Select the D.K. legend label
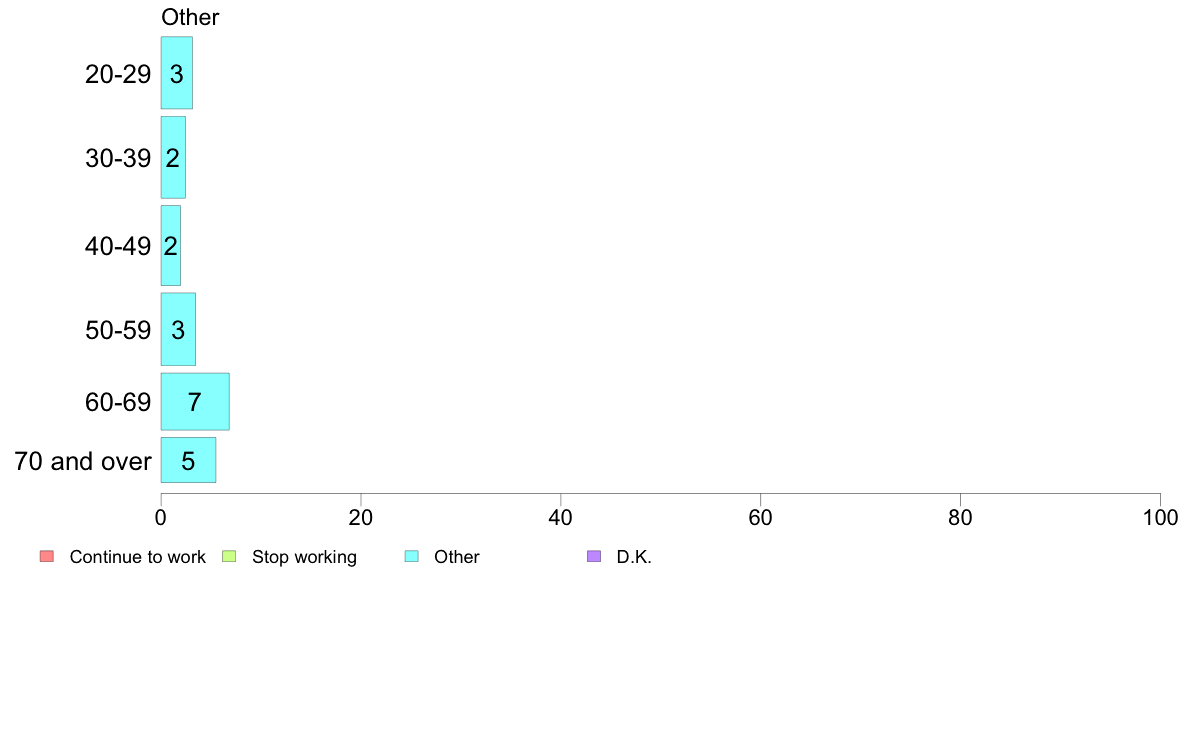The height and width of the screenshot is (736, 1188). click(633, 557)
